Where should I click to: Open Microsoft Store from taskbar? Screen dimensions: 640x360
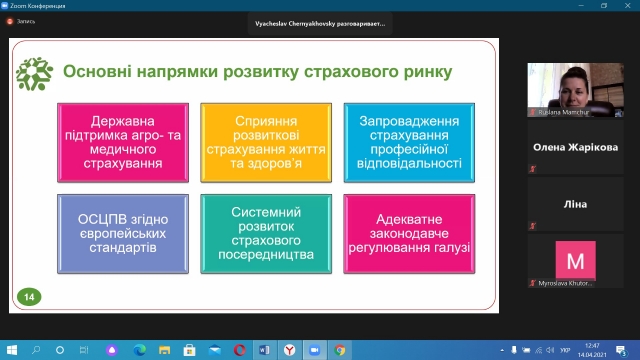[189, 350]
